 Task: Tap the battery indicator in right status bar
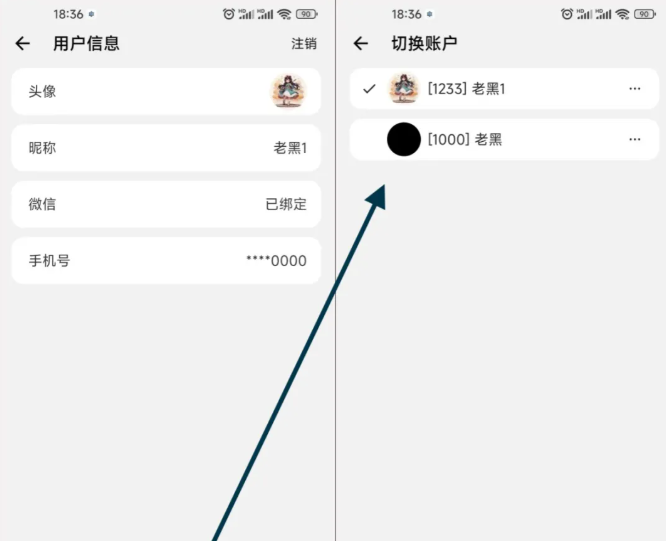[645, 14]
